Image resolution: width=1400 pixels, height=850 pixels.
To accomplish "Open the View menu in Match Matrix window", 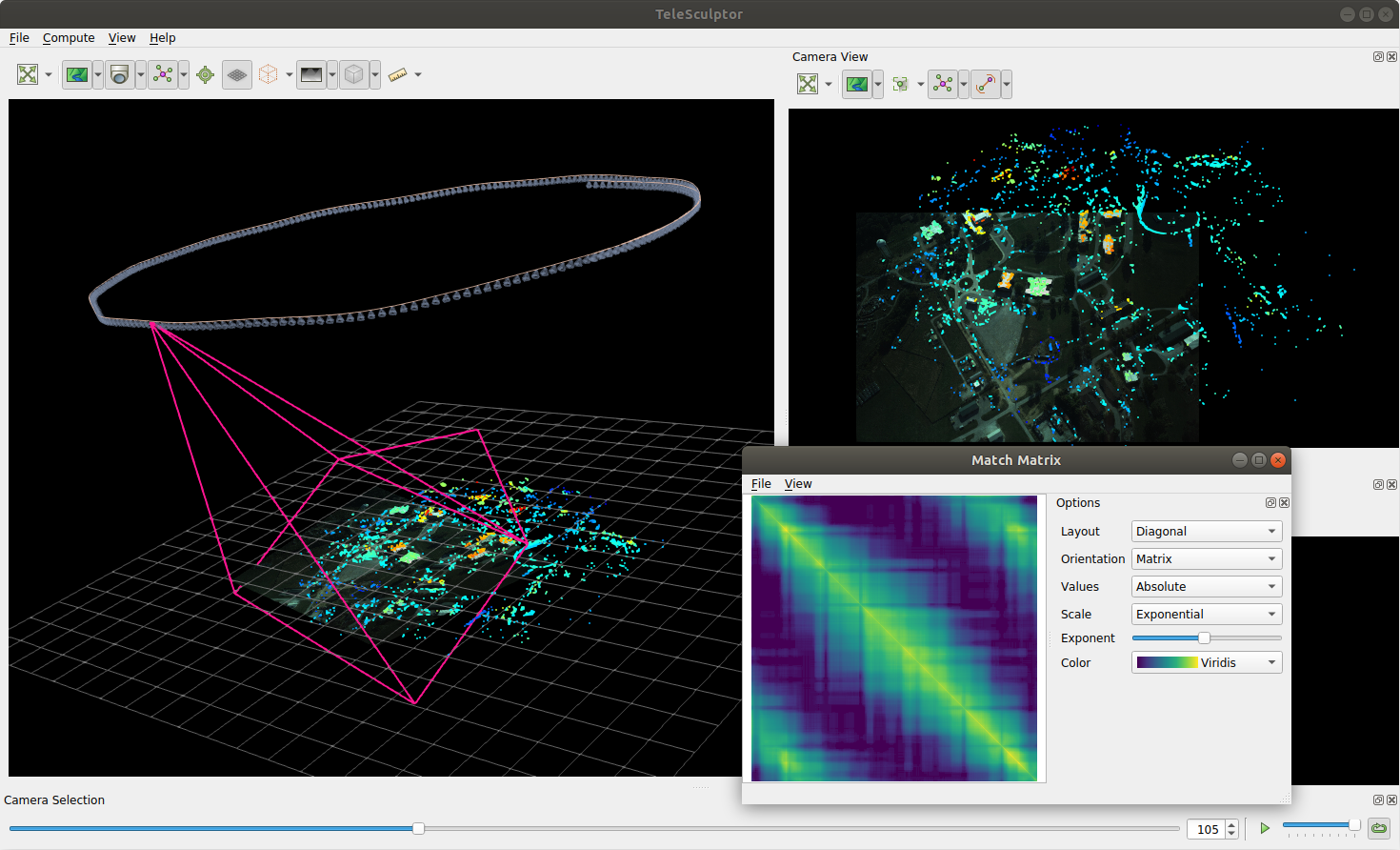I will pyautogui.click(x=798, y=484).
